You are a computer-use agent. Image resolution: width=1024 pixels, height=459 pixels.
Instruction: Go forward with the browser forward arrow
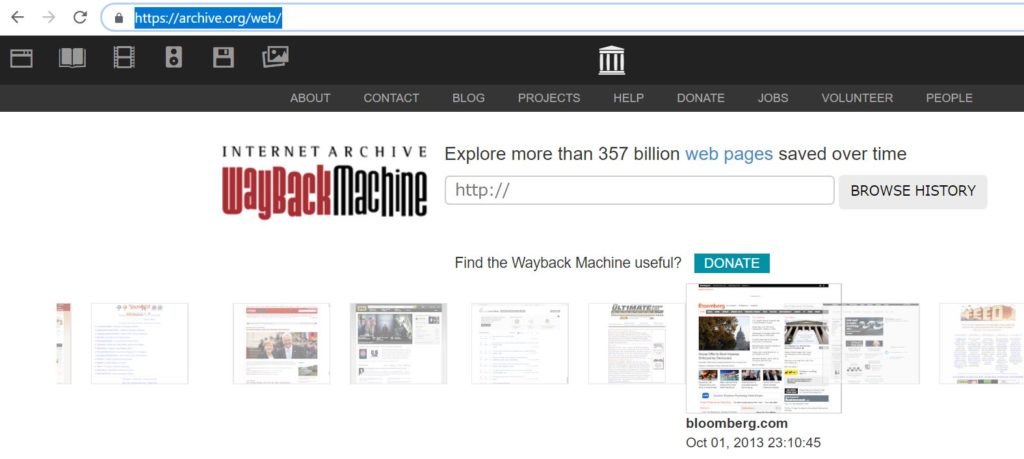coord(49,18)
